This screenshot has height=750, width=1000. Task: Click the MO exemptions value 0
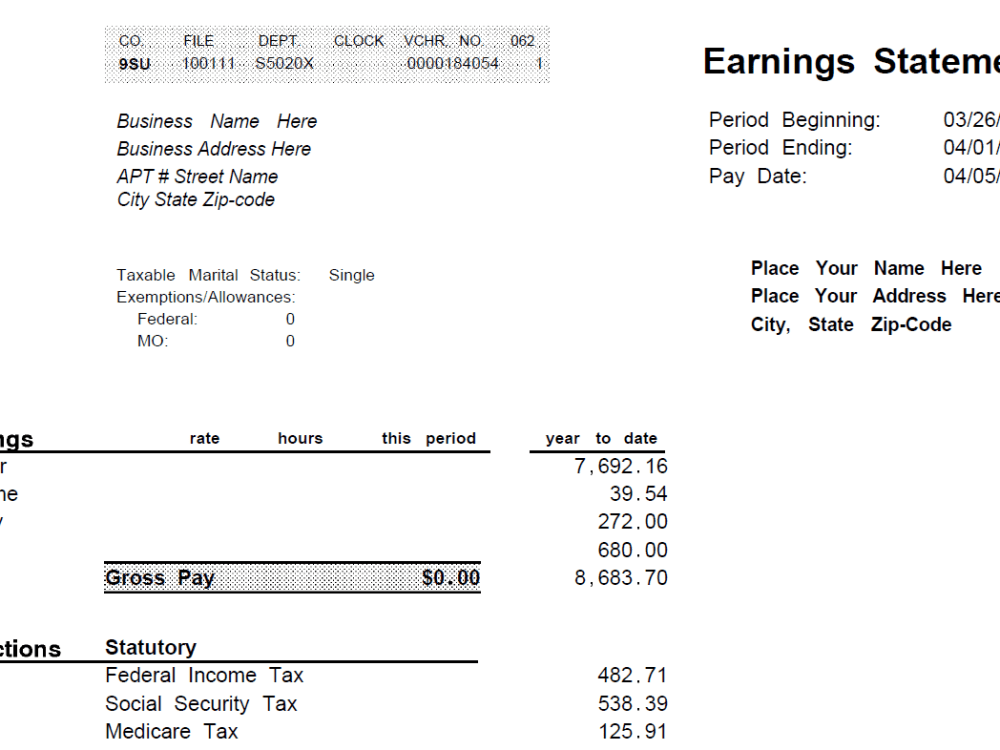289,340
